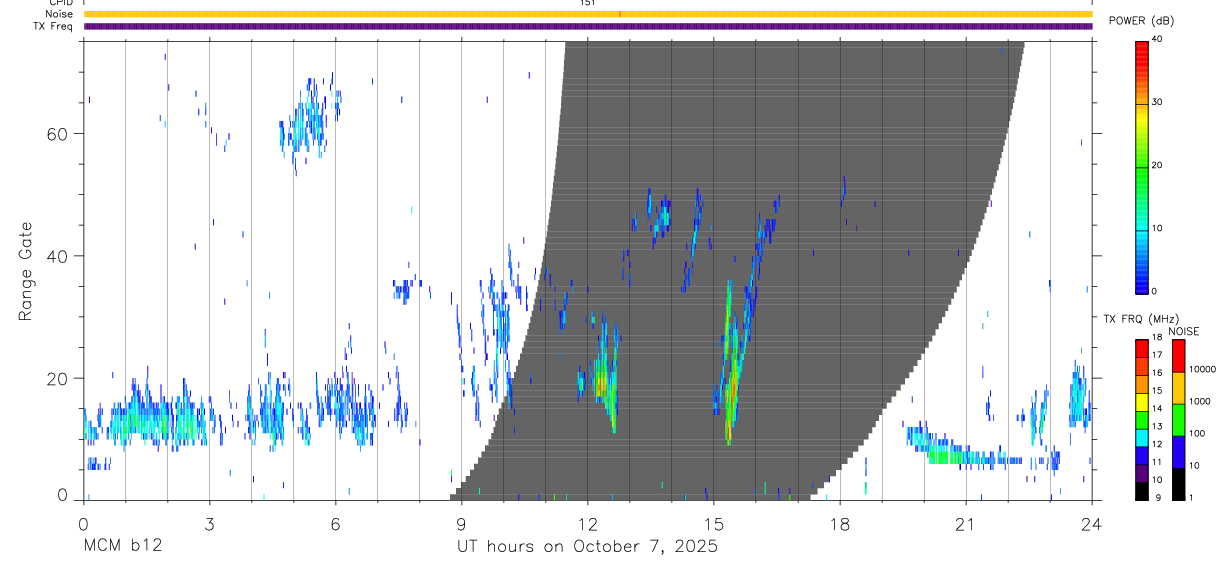
Task: Select the yellow segment of the NOISE scale
Action: (1178, 388)
